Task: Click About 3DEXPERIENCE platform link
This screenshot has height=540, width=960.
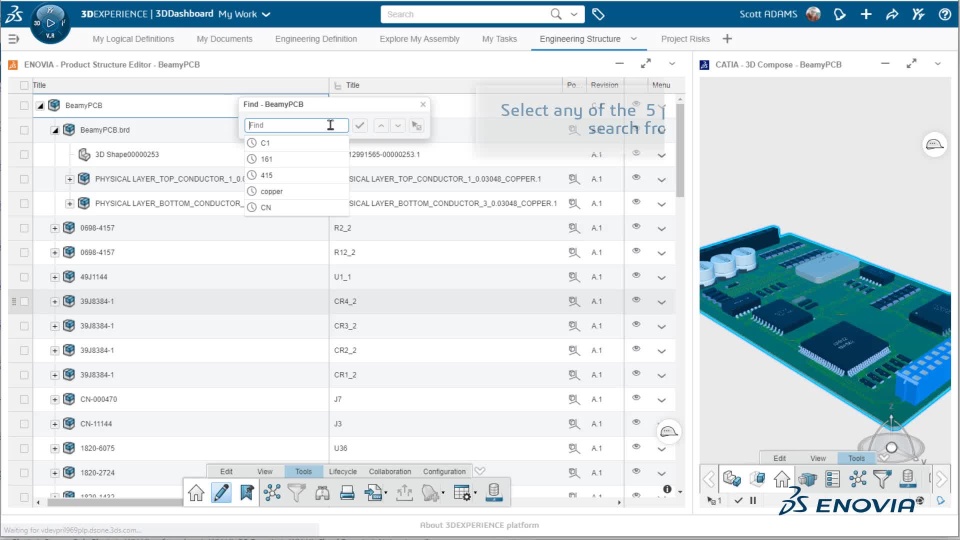Action: point(479,525)
